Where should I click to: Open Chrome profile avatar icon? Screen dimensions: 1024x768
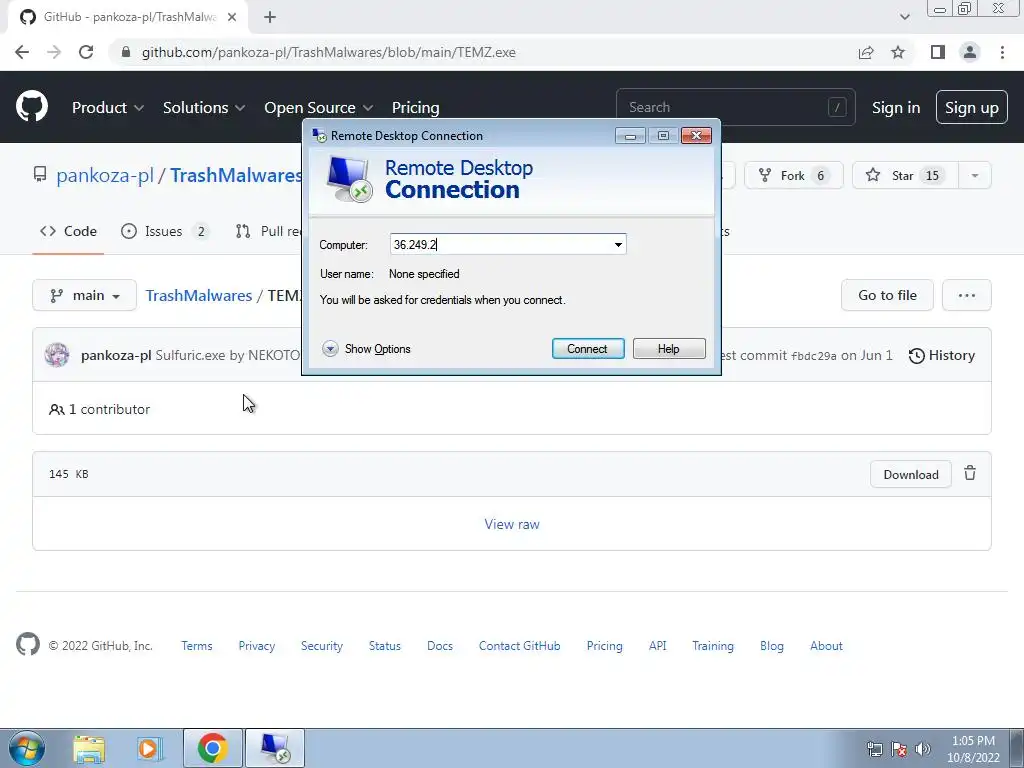(970, 52)
